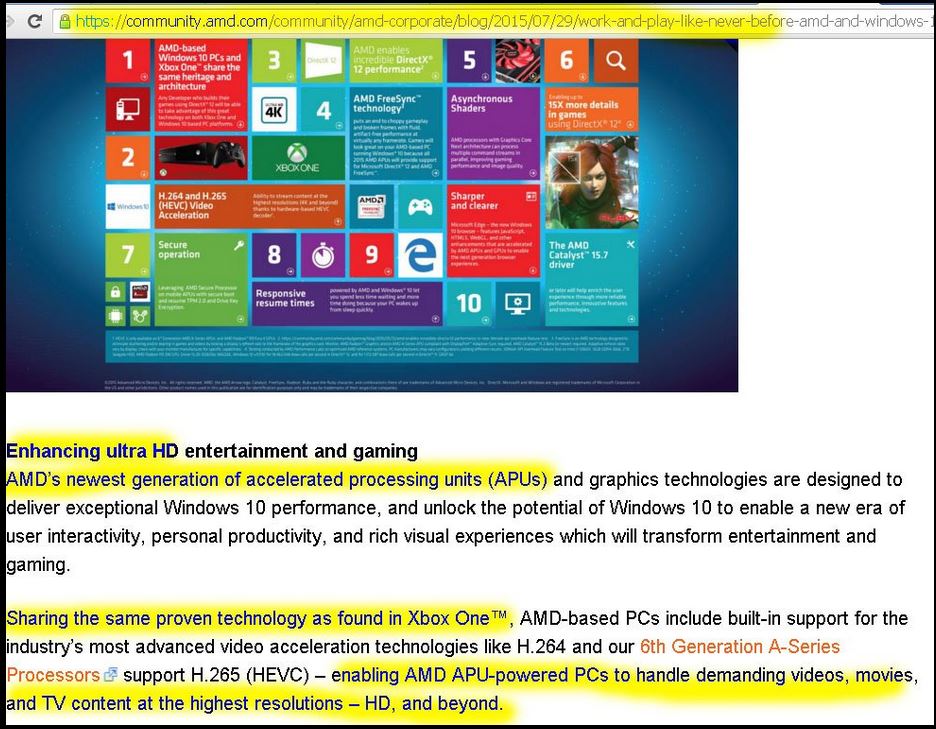Click the Ultra HD 4K icon tile
The image size is (936, 729).
[274, 110]
